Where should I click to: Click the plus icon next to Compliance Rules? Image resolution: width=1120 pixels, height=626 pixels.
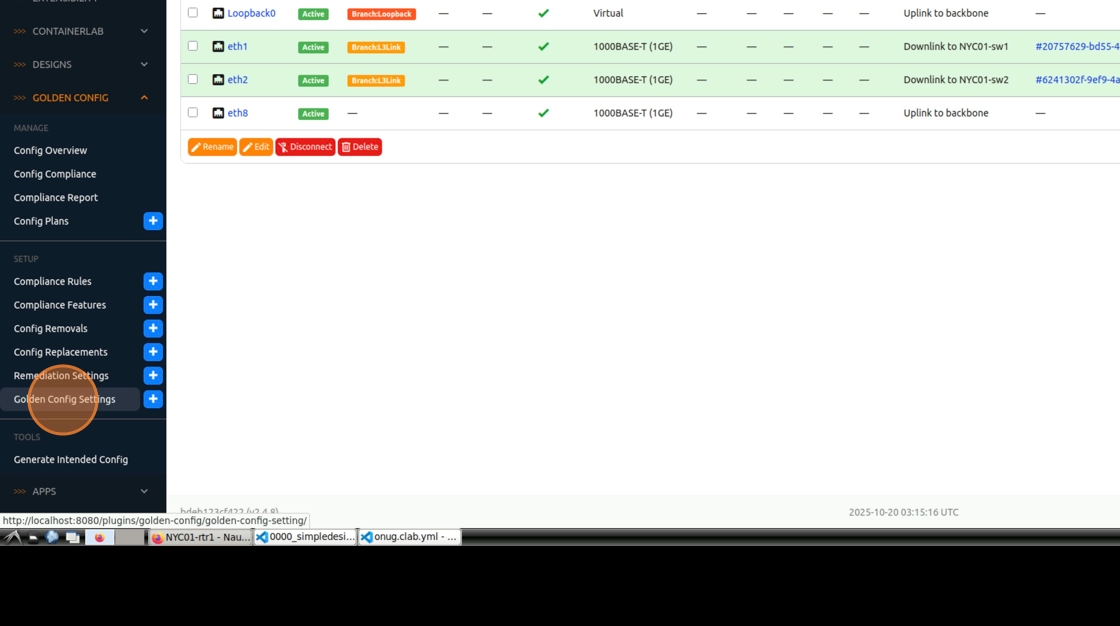[153, 281]
